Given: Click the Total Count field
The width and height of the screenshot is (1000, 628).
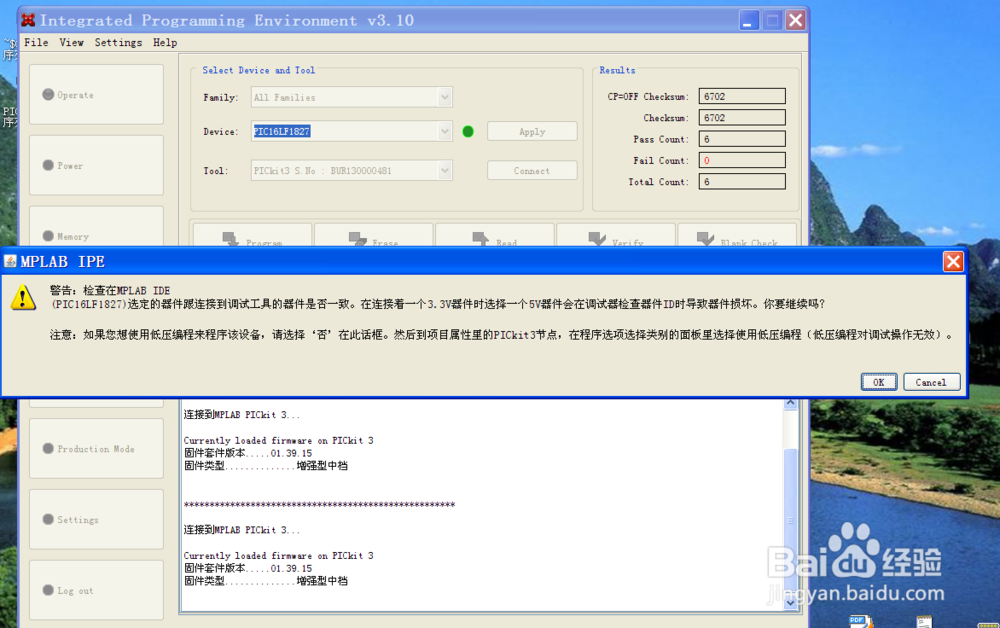Looking at the screenshot, I should [x=742, y=182].
